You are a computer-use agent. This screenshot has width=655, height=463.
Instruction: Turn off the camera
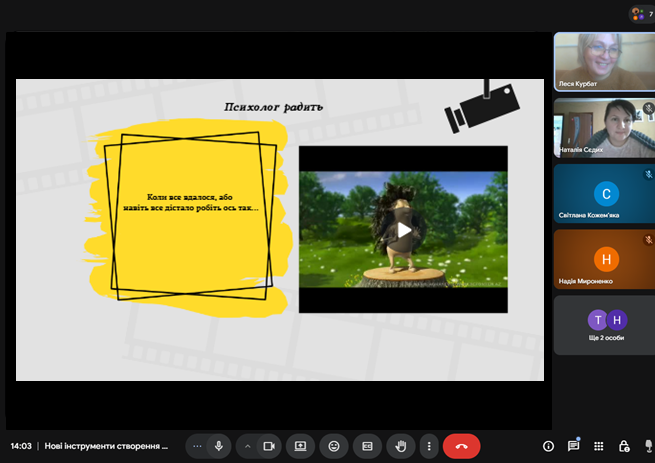pos(268,446)
